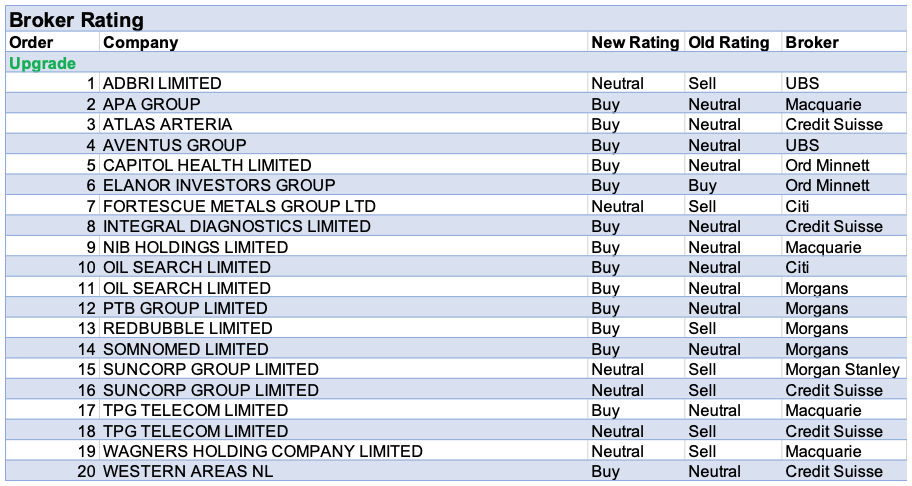Screen dimensions: 912x486
Task: Click the New Rating column header
Action: [635, 42]
